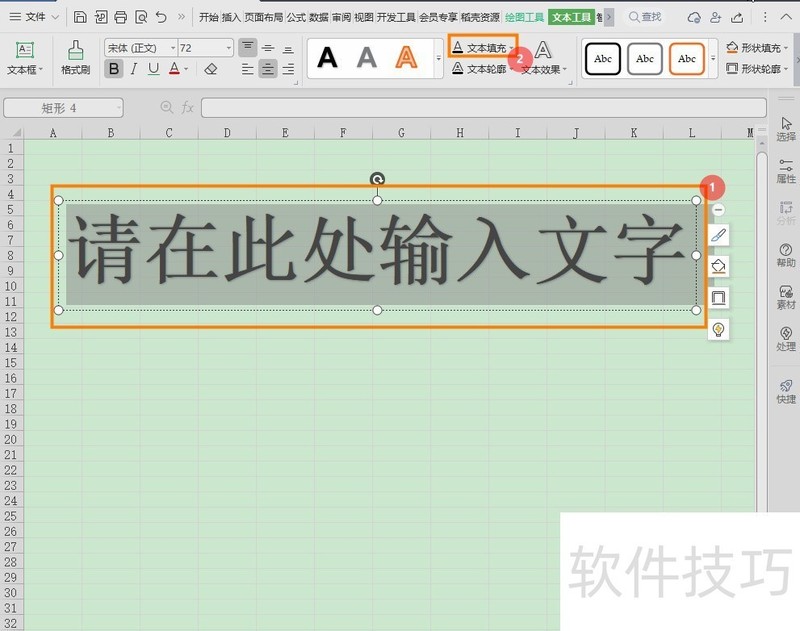This screenshot has height=631, width=800.
Task: Click the 形状轮廓 button
Action: [757, 68]
